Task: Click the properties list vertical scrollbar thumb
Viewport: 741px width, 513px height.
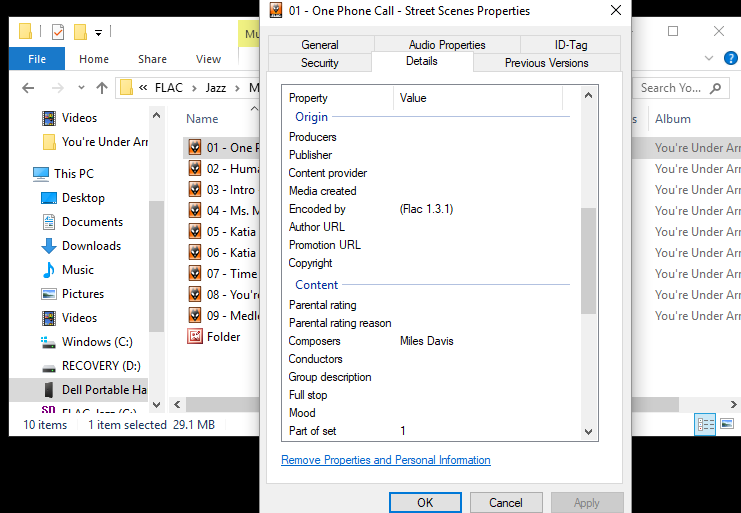Action: (x=588, y=260)
